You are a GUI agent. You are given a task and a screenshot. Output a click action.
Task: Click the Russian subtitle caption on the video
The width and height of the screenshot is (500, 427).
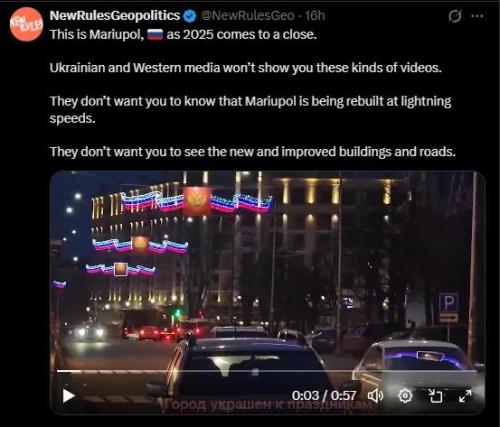267,405
